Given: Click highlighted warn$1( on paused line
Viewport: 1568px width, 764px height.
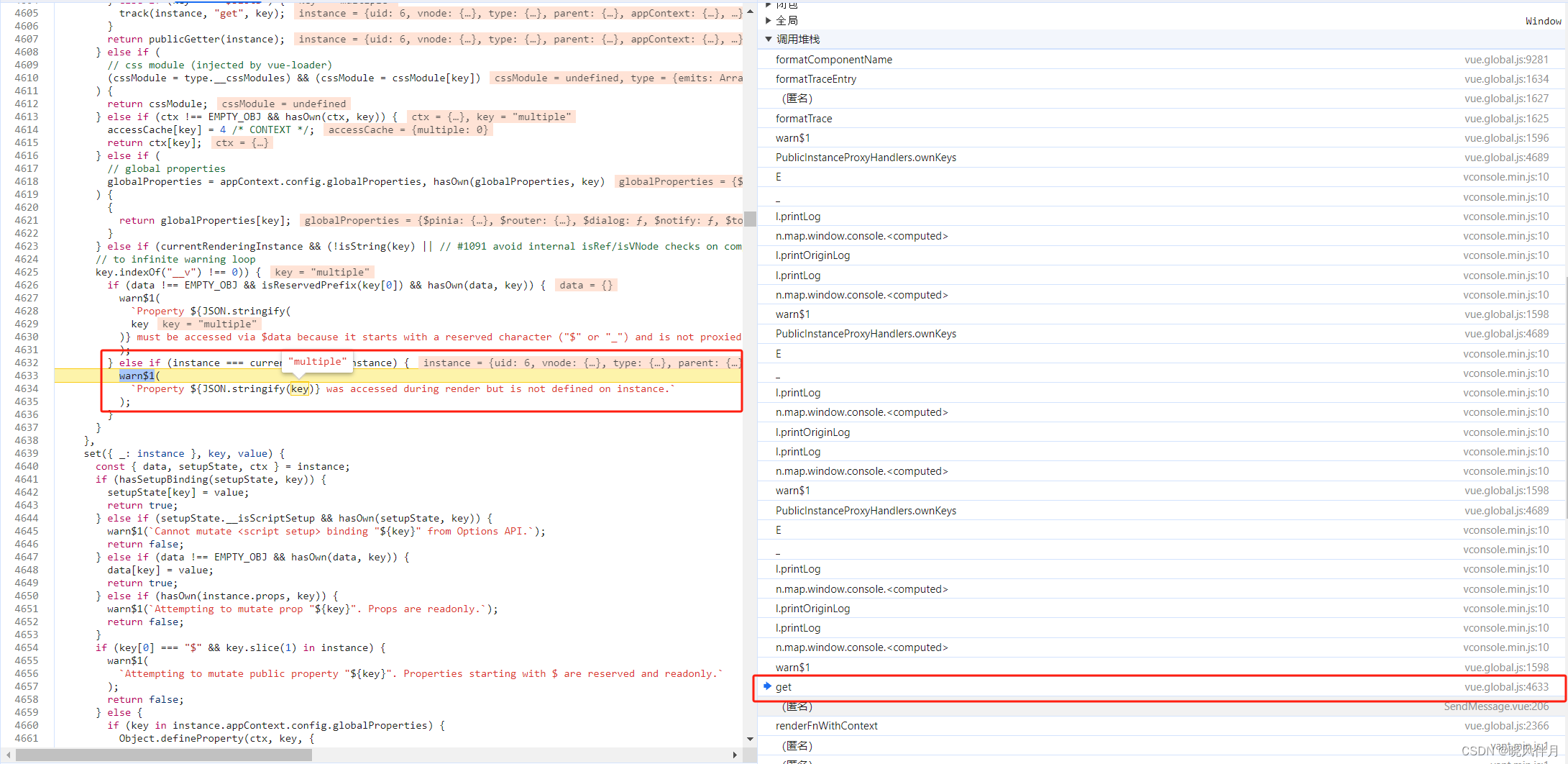Looking at the screenshot, I should [139, 376].
